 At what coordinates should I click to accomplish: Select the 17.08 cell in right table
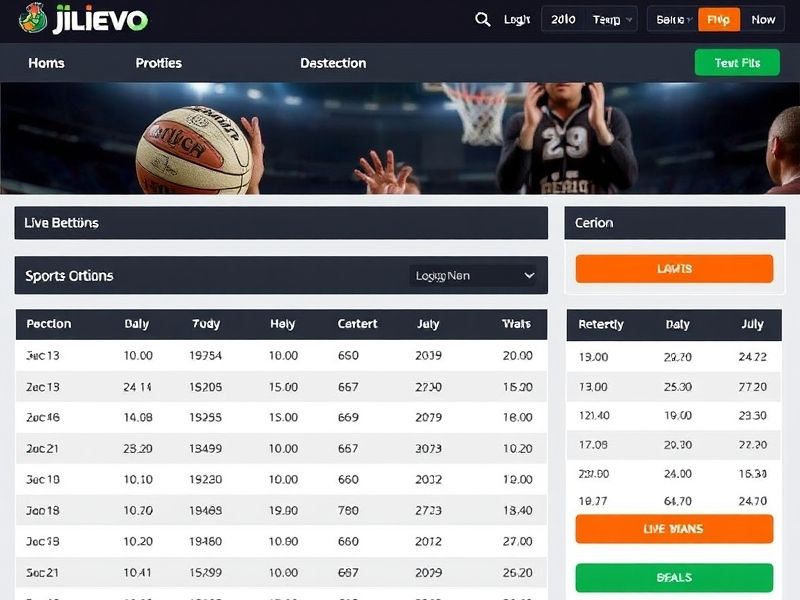point(593,445)
